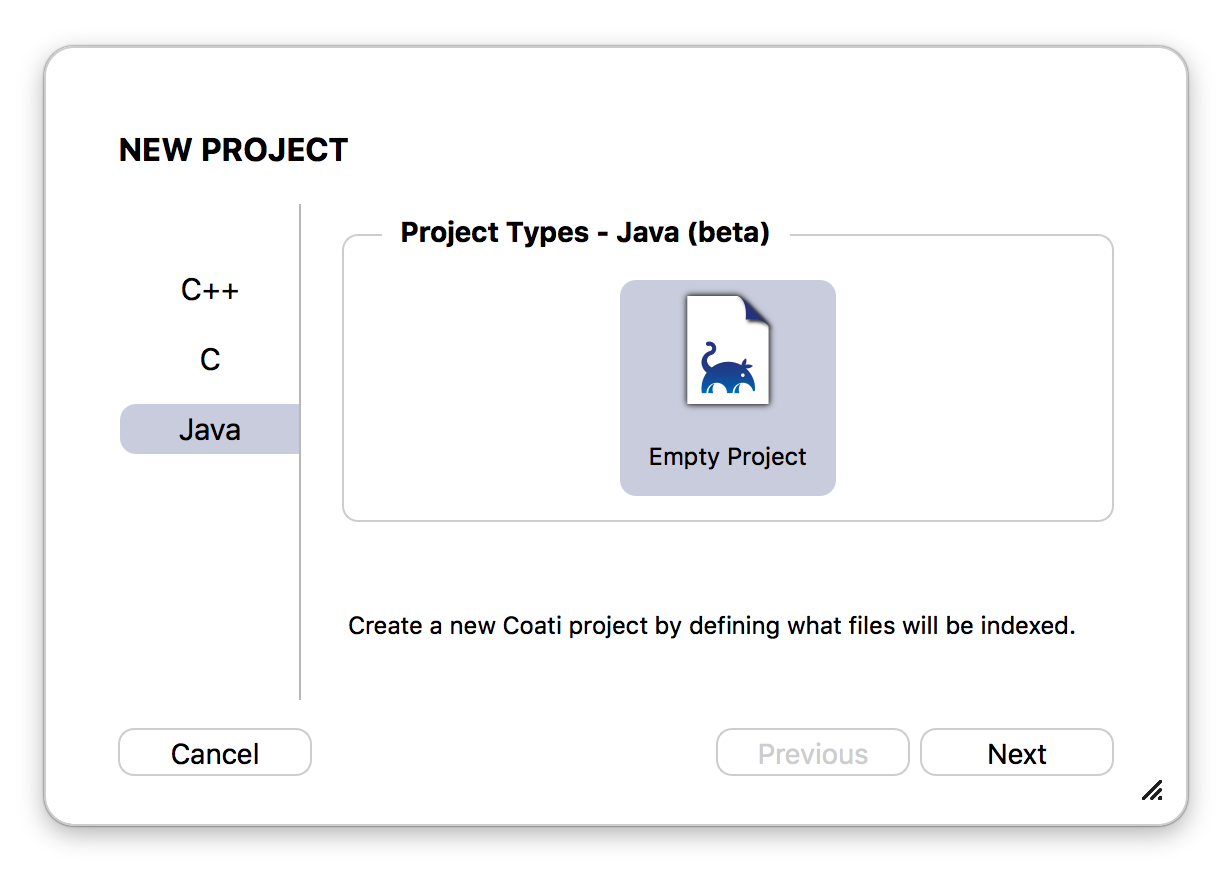The width and height of the screenshot is (1232, 888).
Task: Select the Coati document icon
Action: tap(728, 350)
